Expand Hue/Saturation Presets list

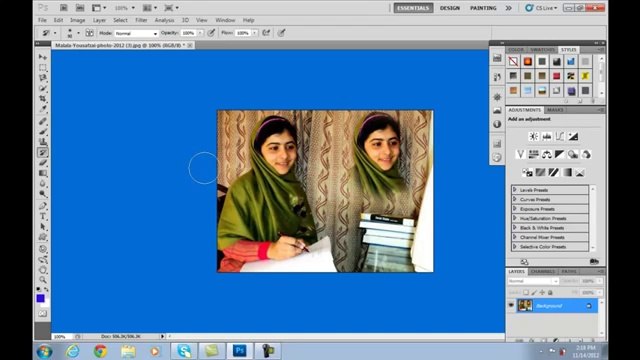point(515,218)
